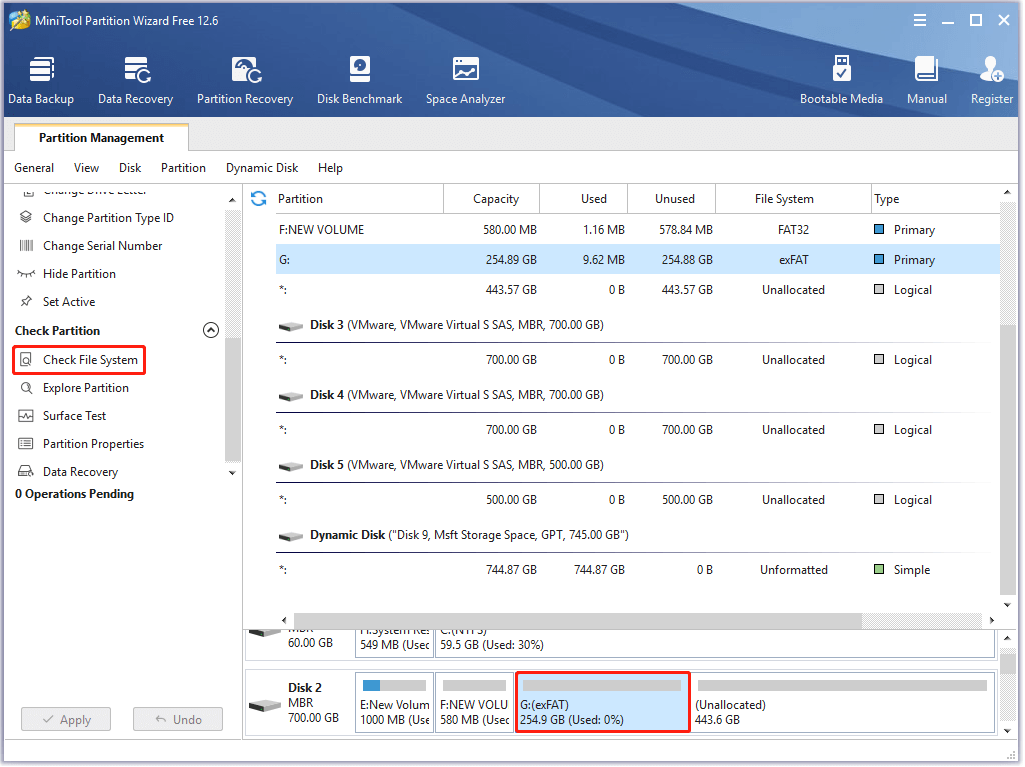Click the Type column header

(935, 199)
